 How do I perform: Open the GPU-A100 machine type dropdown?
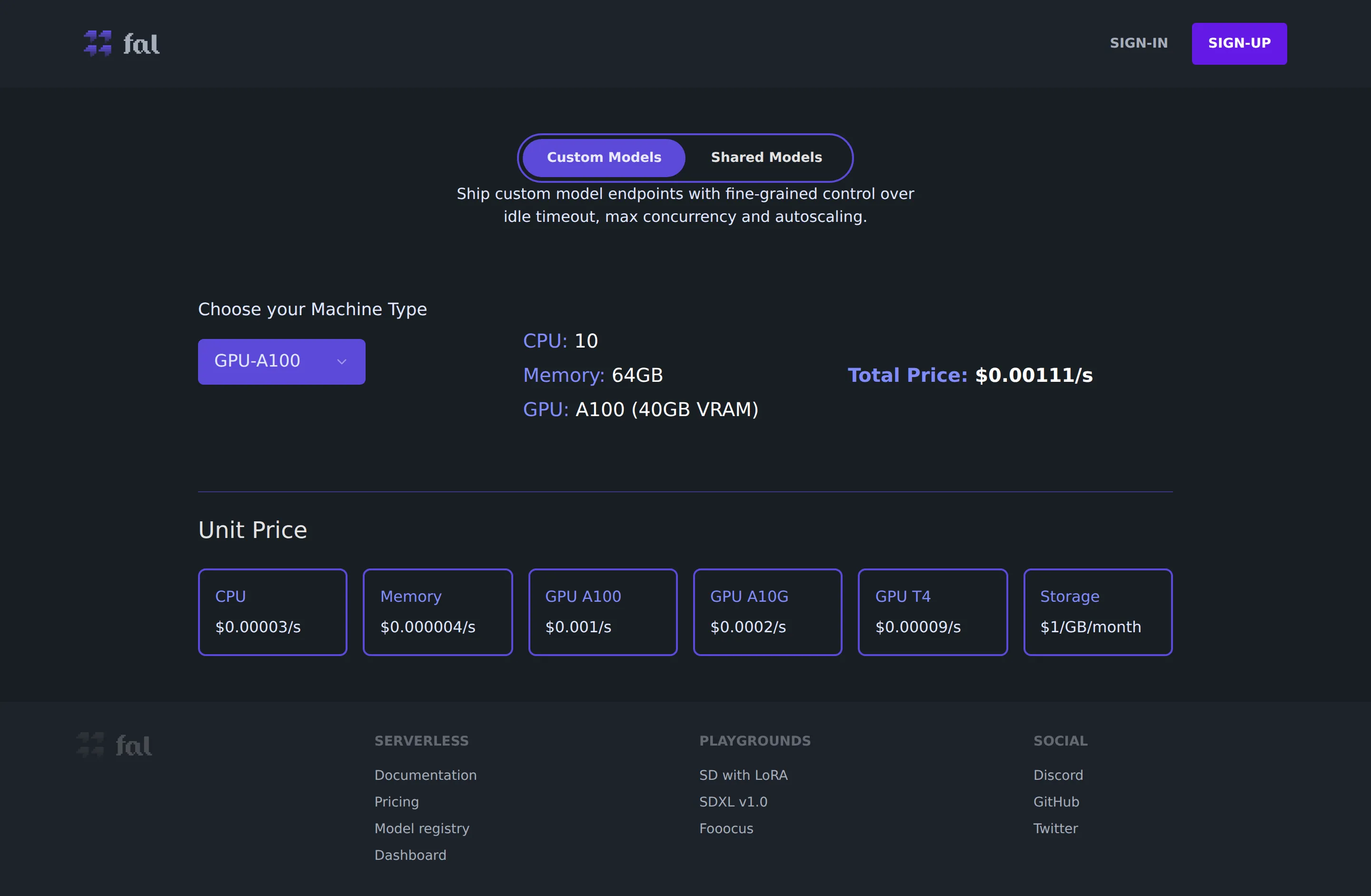[282, 361]
